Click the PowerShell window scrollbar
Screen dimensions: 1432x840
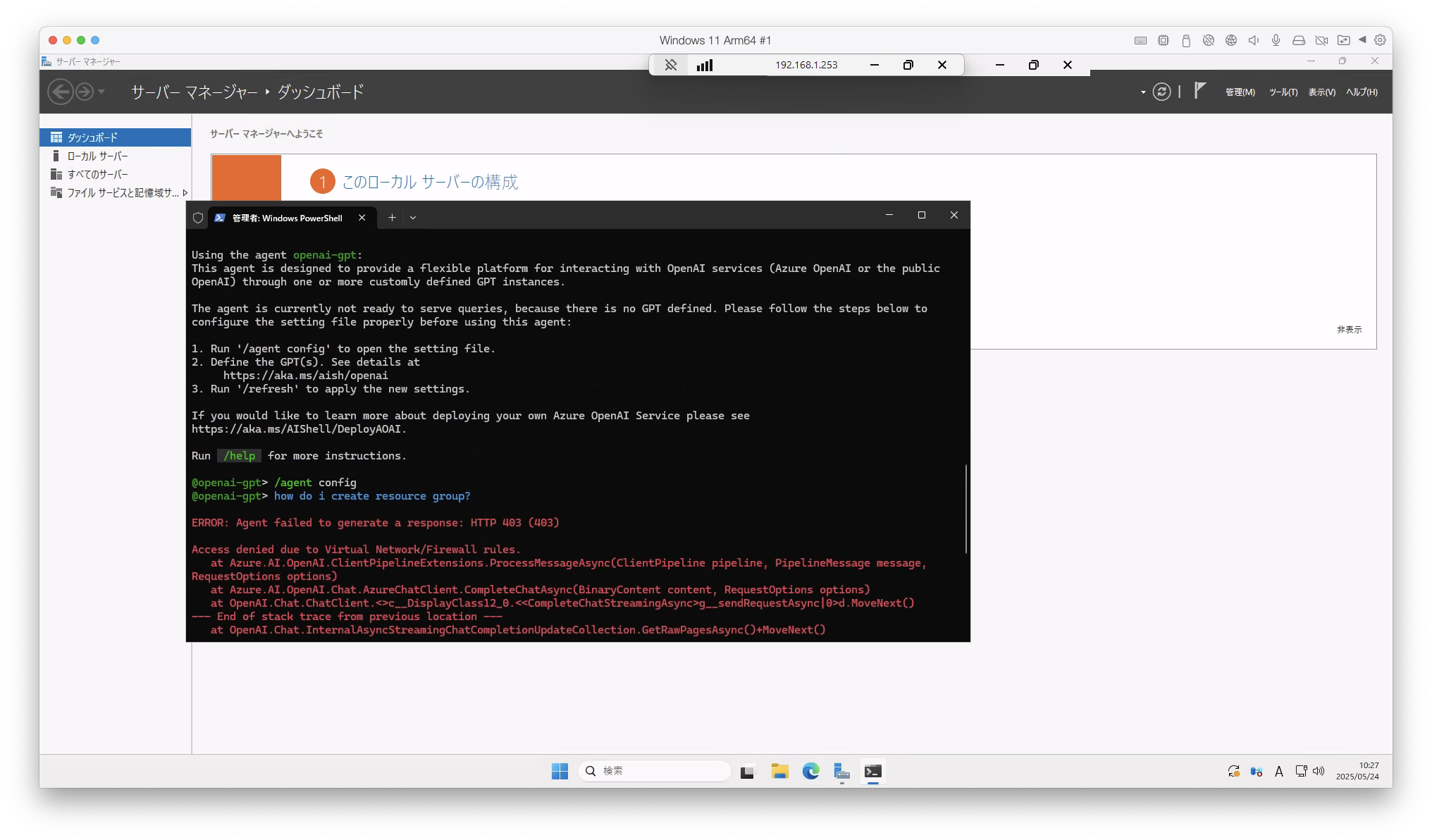click(965, 507)
